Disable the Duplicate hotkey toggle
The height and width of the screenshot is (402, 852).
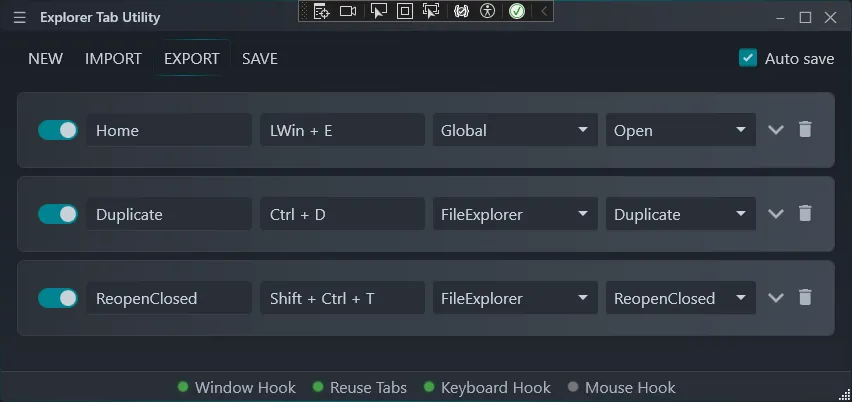(x=58, y=214)
